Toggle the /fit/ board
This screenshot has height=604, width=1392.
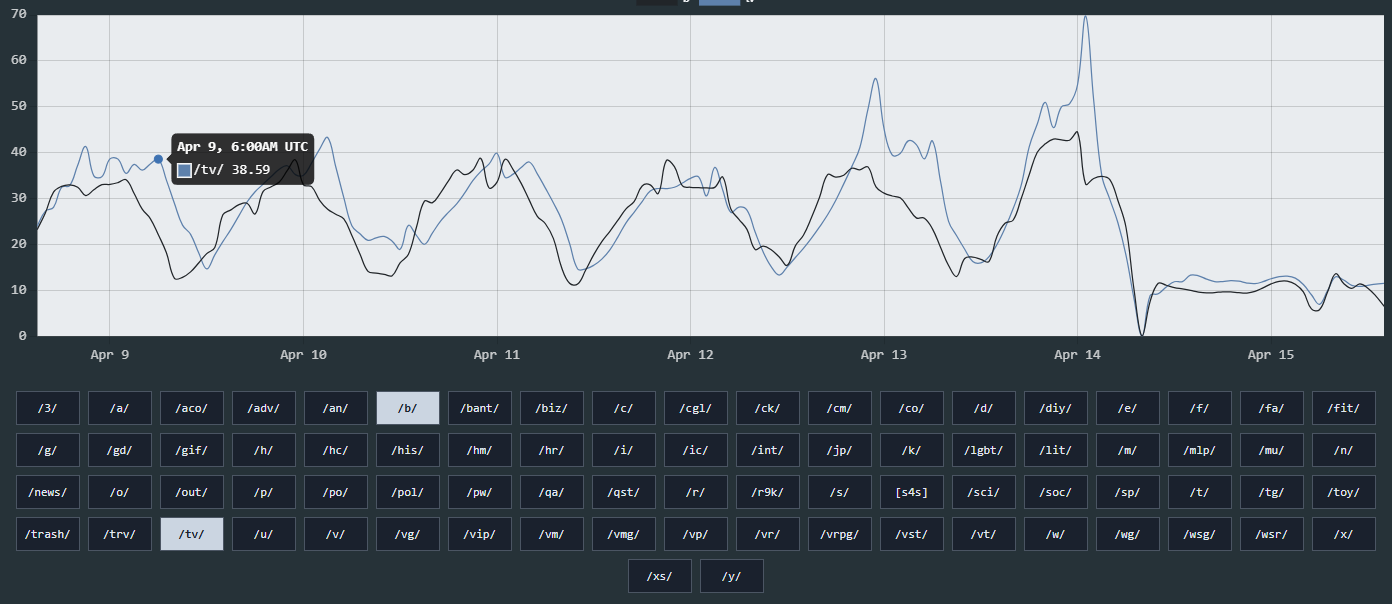point(1344,408)
